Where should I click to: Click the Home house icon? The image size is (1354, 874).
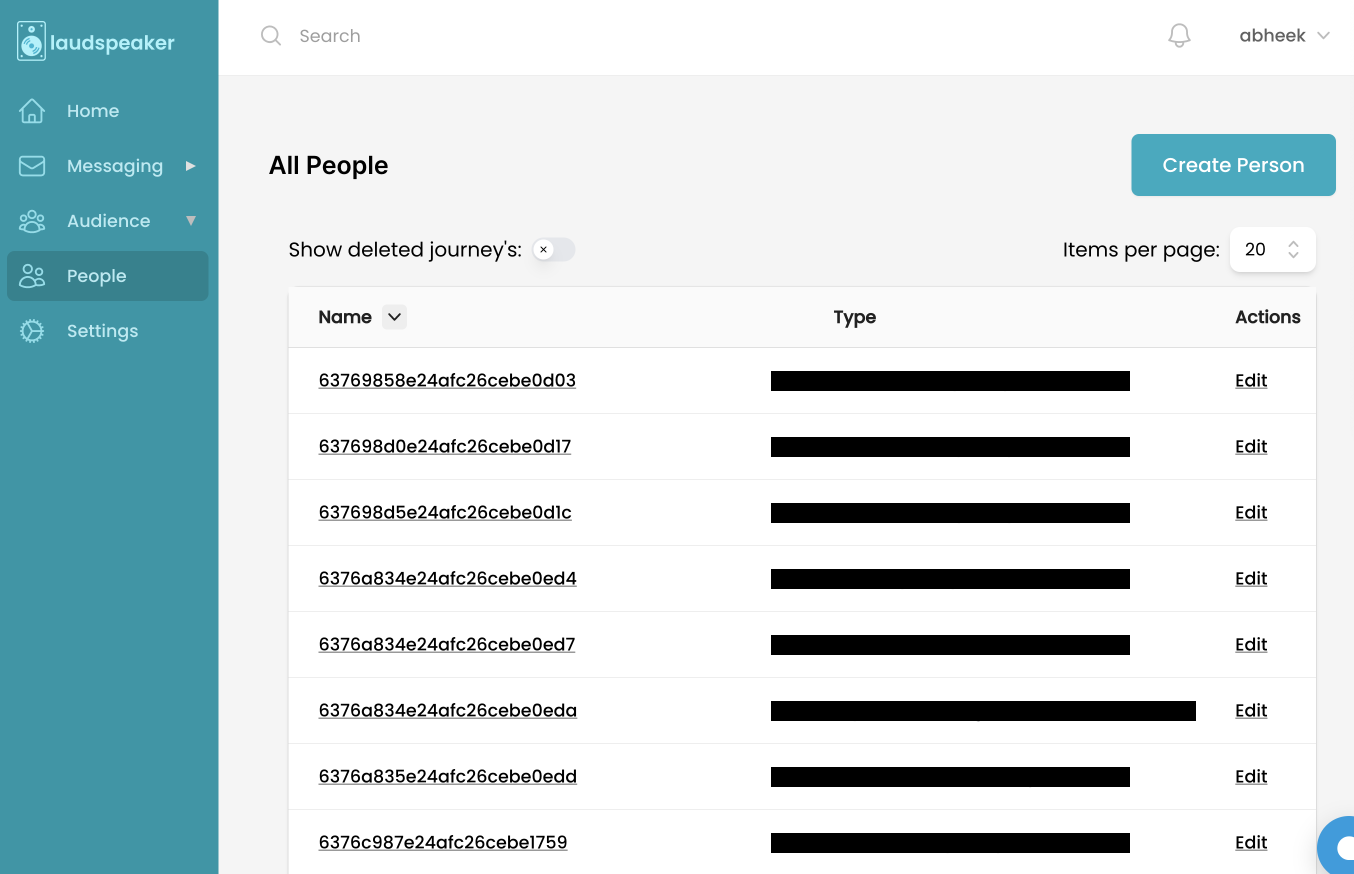click(x=32, y=111)
